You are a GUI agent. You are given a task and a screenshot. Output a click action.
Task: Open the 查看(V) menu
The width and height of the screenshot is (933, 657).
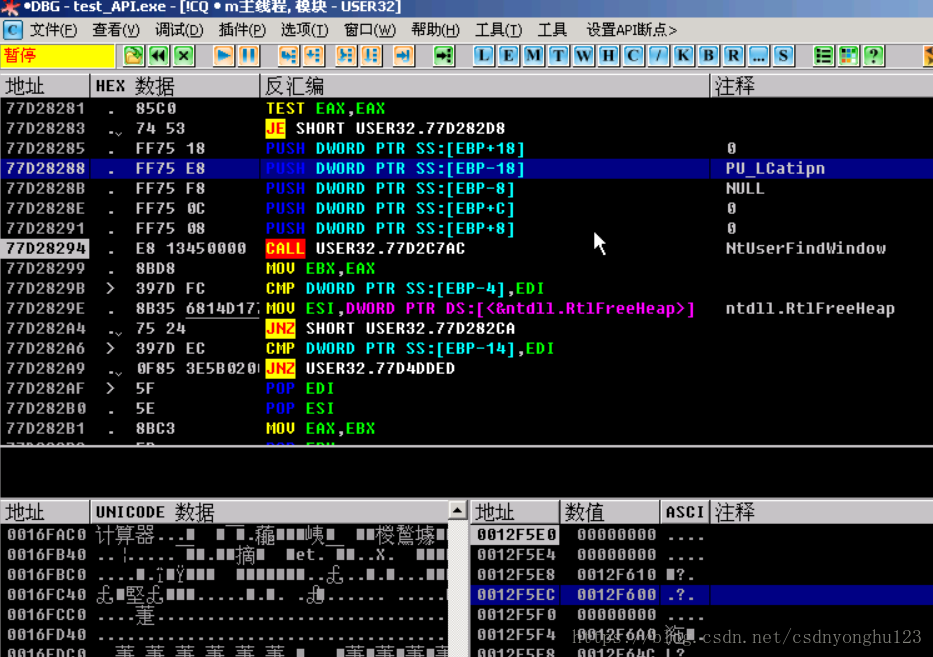click(116, 30)
